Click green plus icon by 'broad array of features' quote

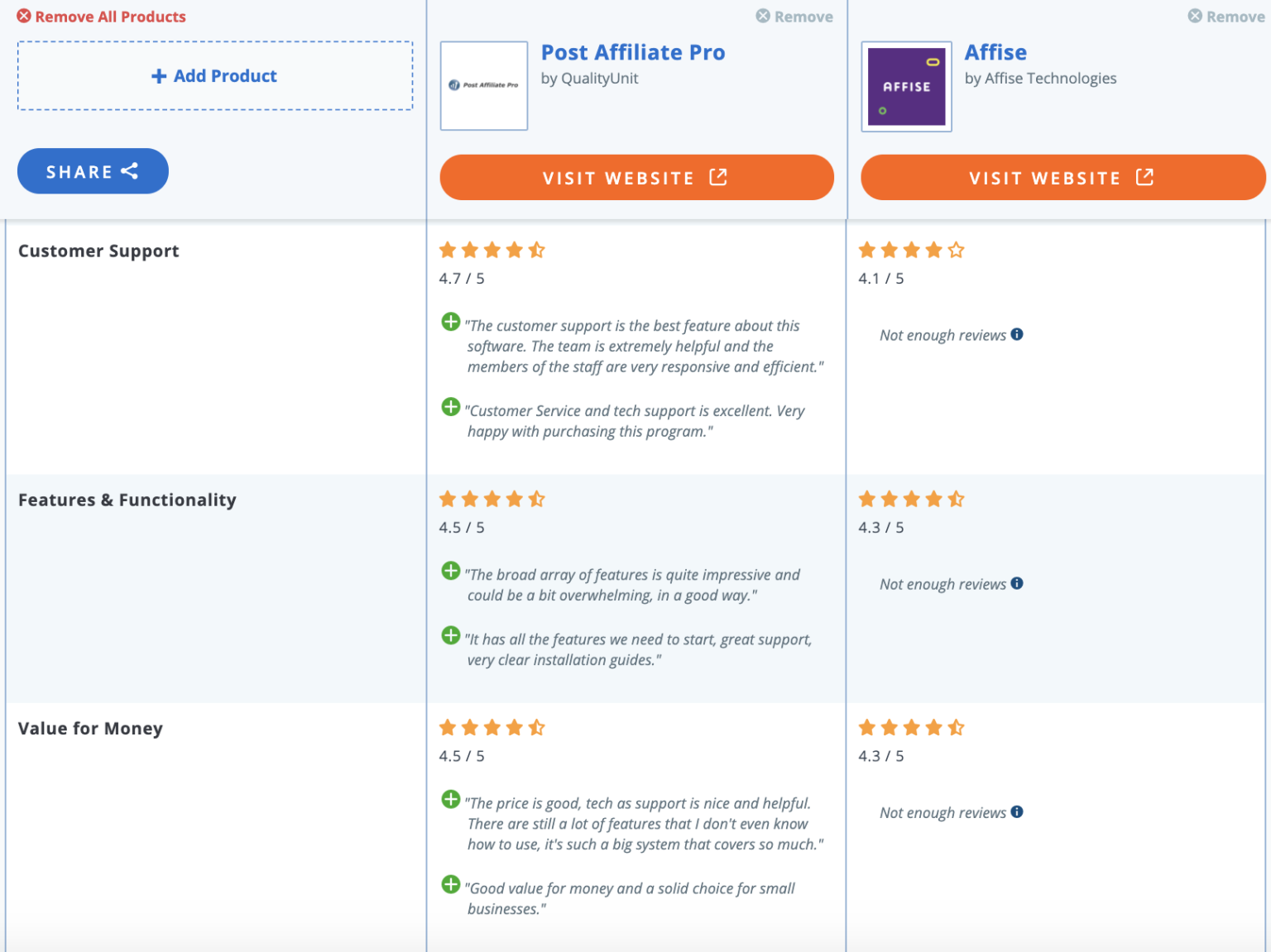click(x=451, y=571)
